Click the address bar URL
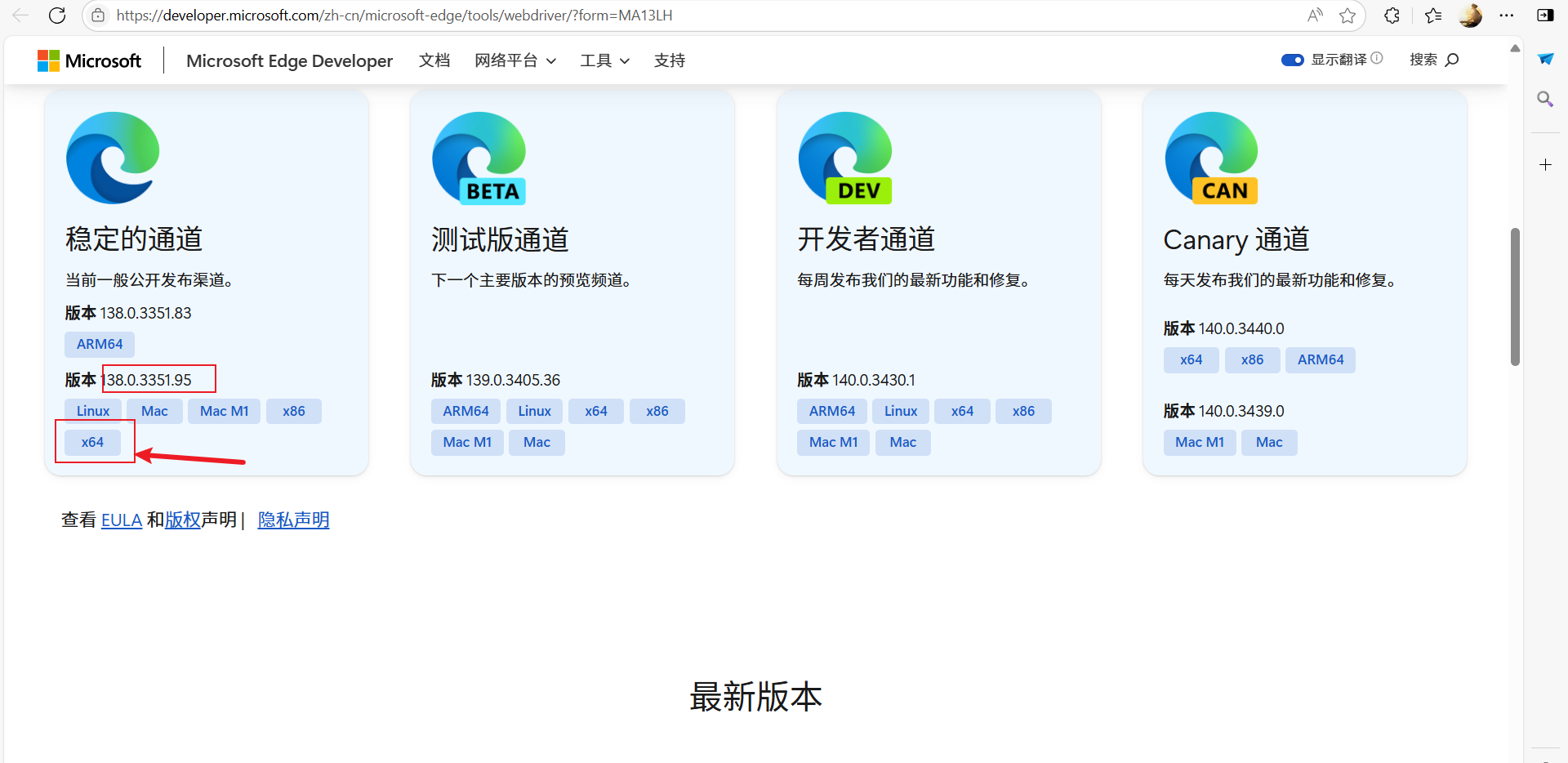Image resolution: width=1568 pixels, height=763 pixels. click(x=394, y=16)
